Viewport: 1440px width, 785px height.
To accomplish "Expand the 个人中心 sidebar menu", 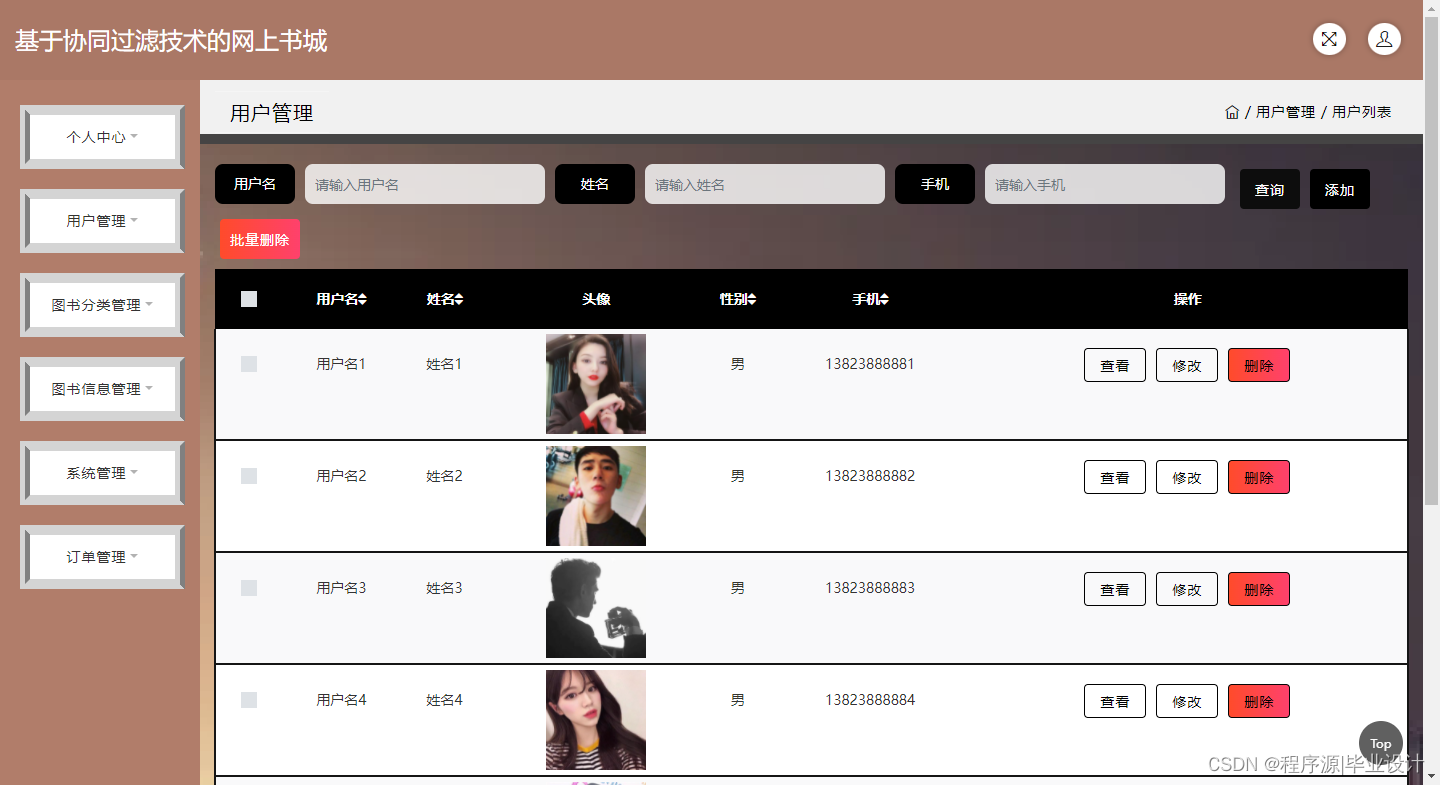I will click(x=102, y=137).
